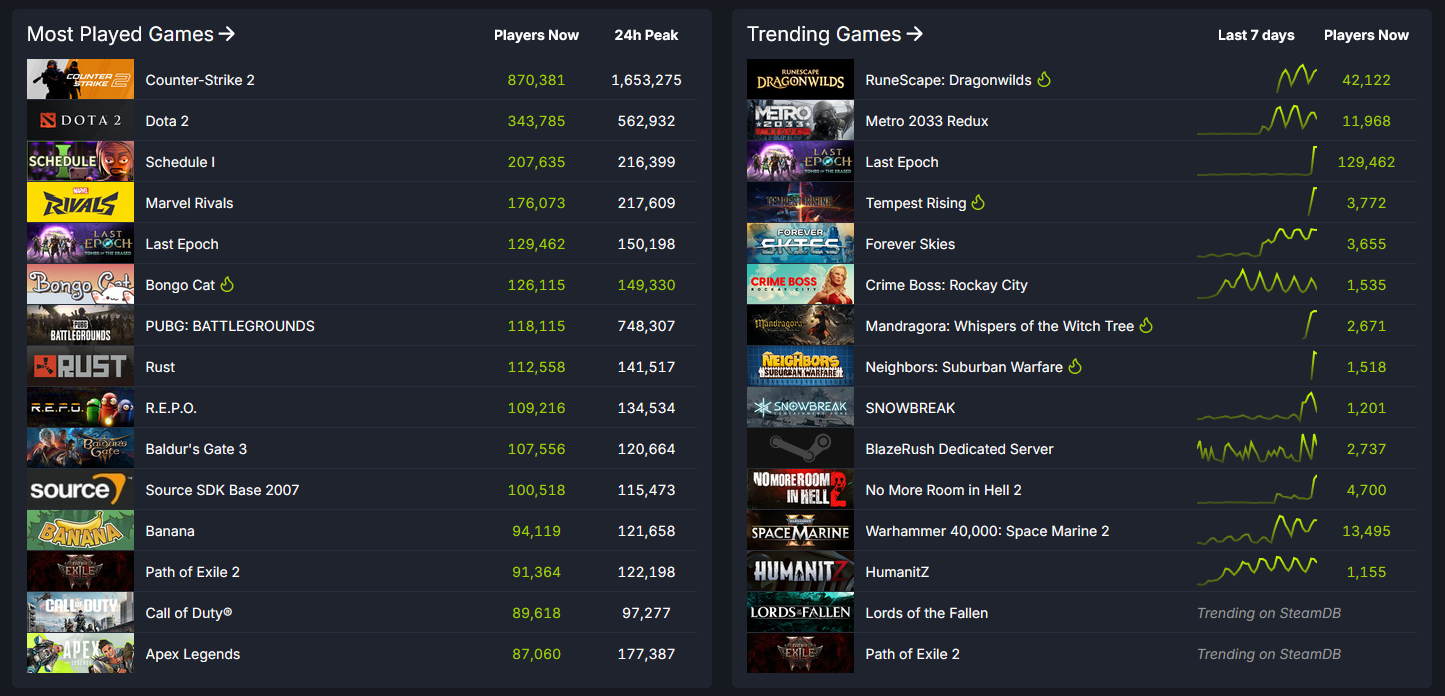
Task: Click the flame icon beside Neighbors: Suburban Warfare
Action: coord(1075,367)
